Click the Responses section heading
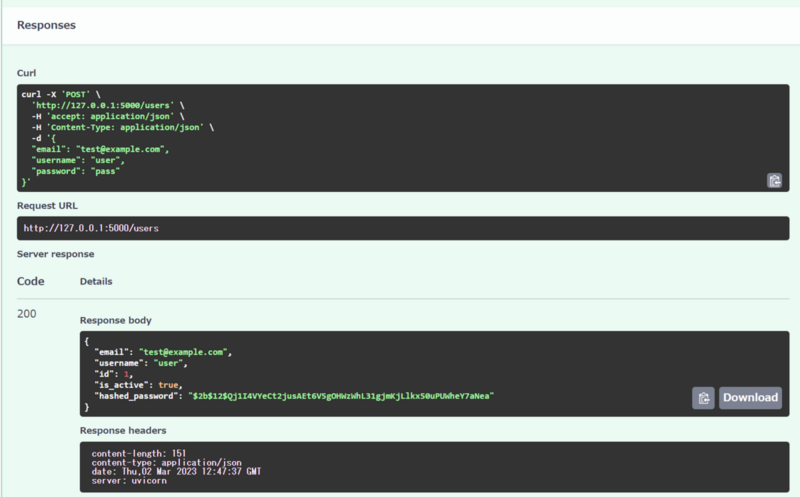Image resolution: width=800 pixels, height=497 pixels. pos(46,25)
